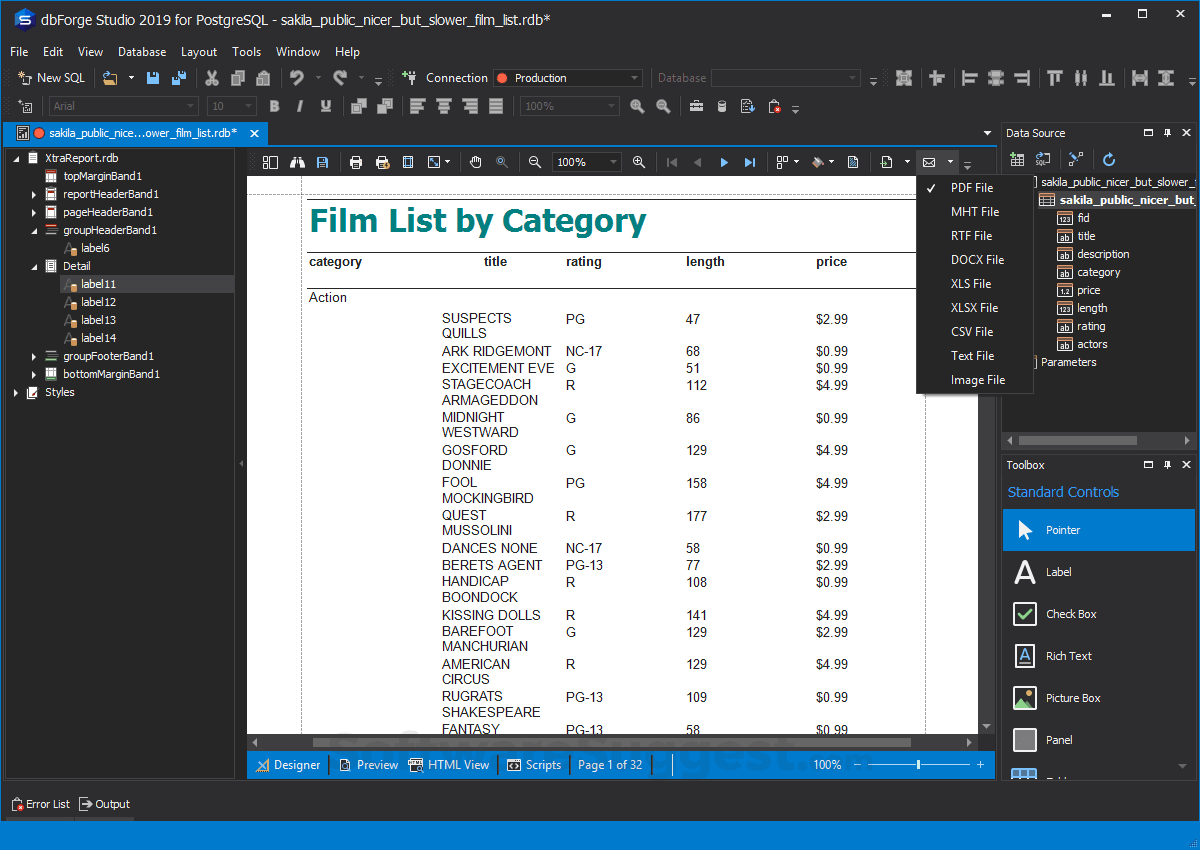Switch to the Designer tab
1200x850 pixels.
289,765
